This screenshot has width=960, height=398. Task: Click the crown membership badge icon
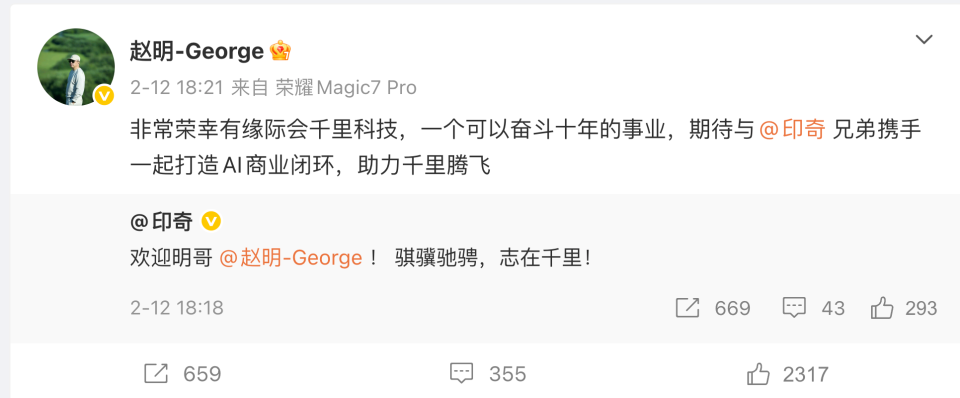[x=280, y=50]
